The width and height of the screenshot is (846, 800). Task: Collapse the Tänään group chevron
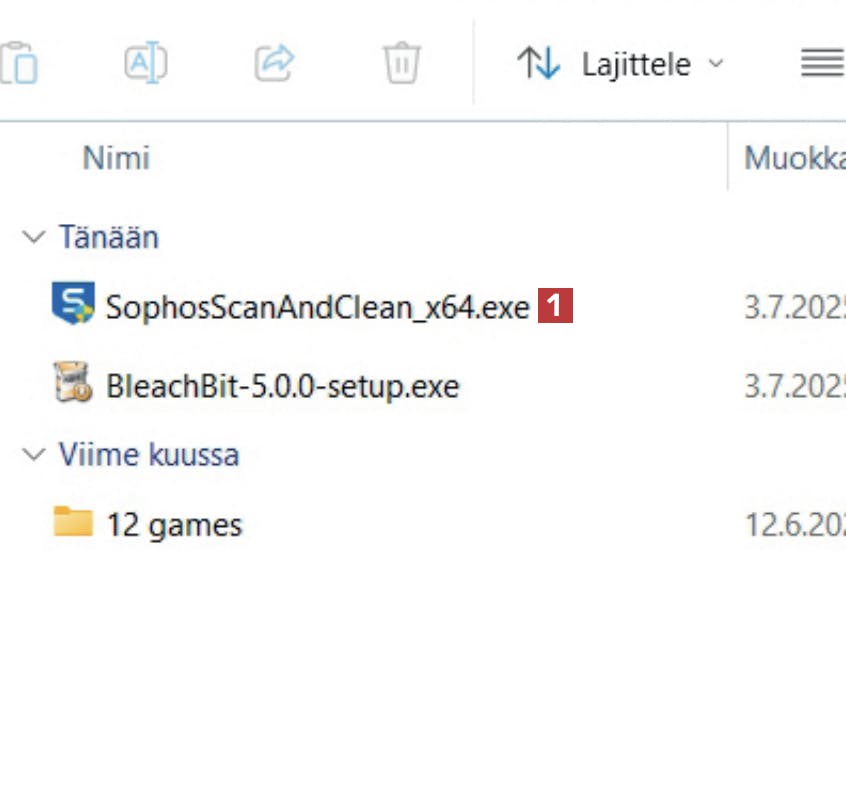click(34, 237)
